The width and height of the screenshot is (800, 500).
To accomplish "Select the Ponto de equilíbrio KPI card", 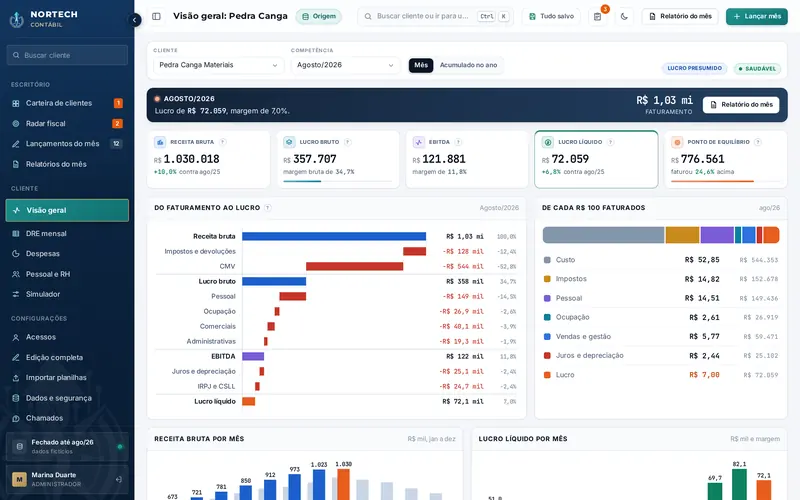I will [726, 159].
